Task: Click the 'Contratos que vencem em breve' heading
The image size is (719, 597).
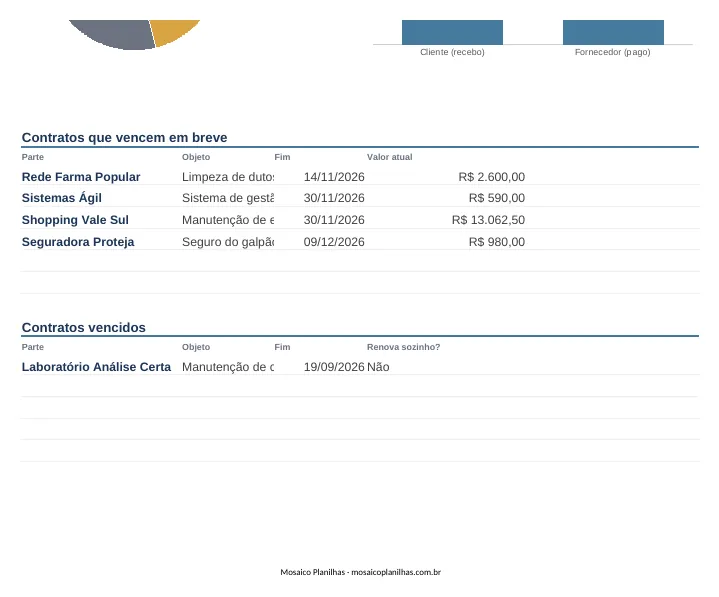Action: tap(124, 138)
